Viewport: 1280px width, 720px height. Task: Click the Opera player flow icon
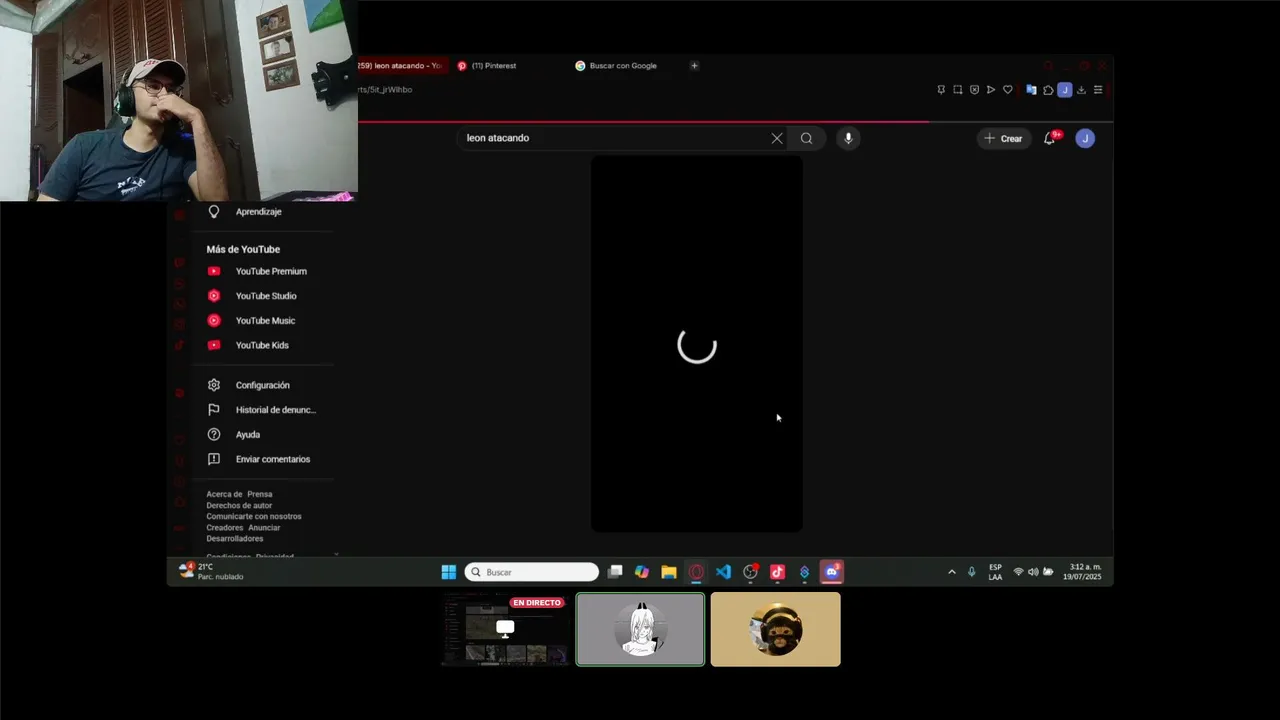coord(991,90)
